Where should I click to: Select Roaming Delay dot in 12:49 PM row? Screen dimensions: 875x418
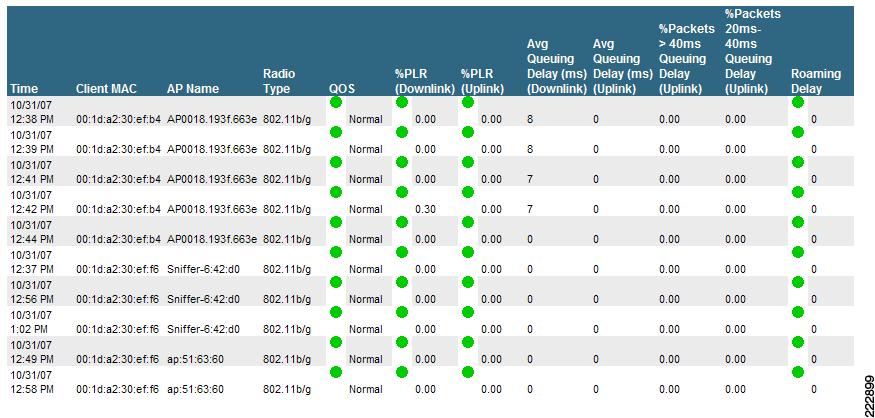tap(797, 342)
